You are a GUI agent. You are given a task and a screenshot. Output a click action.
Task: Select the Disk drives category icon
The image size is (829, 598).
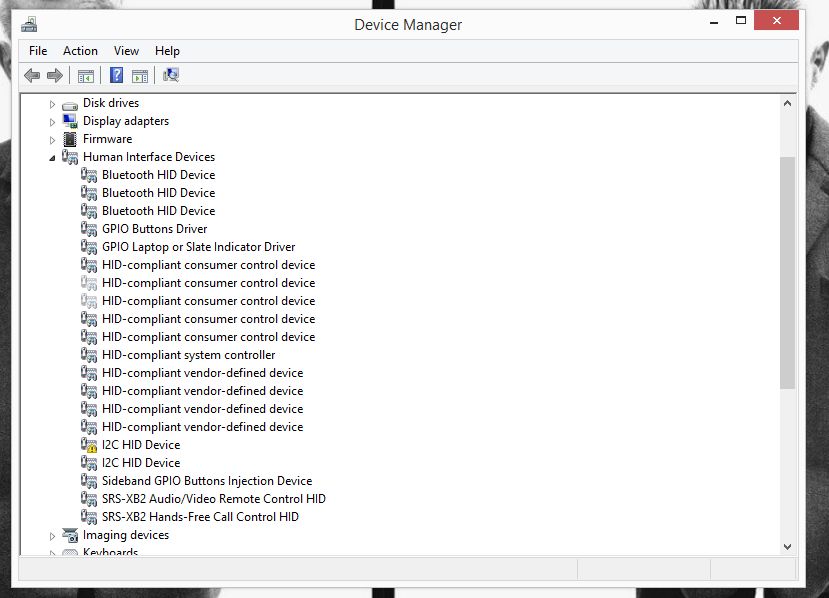pos(70,105)
